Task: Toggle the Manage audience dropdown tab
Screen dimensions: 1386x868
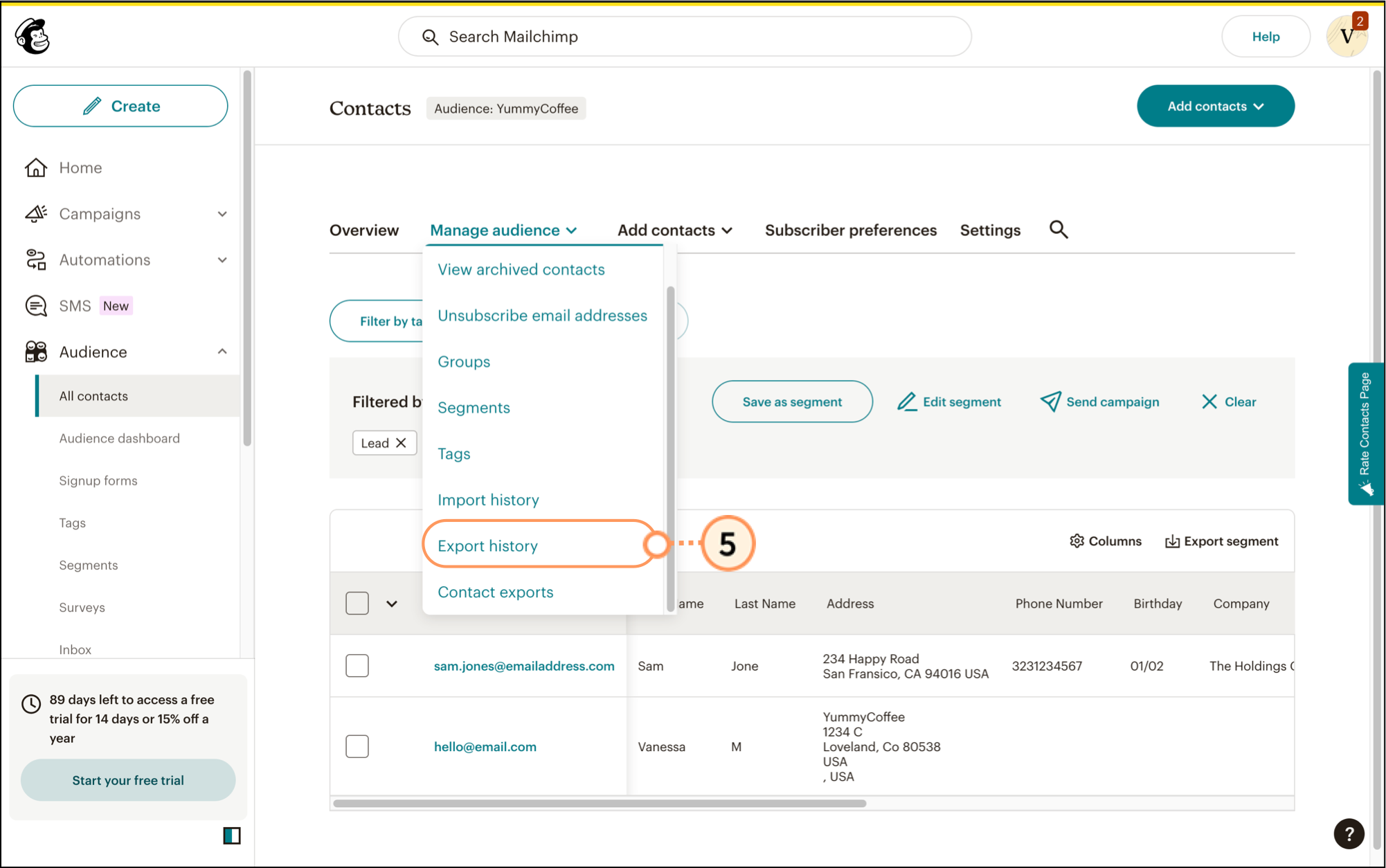Action: [503, 230]
